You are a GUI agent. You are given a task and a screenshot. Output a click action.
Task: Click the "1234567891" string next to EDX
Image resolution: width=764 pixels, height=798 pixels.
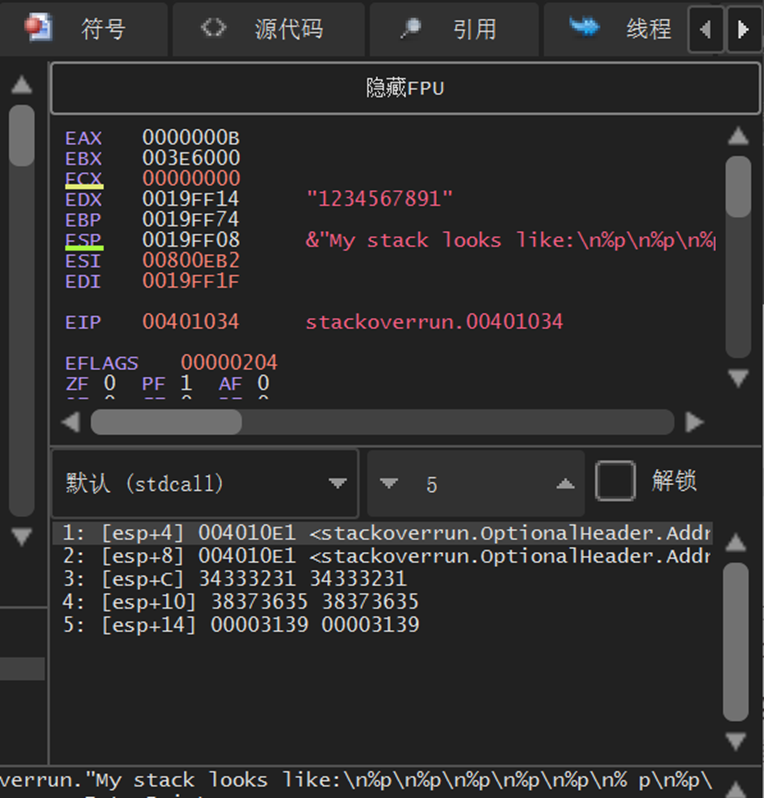coord(379,199)
